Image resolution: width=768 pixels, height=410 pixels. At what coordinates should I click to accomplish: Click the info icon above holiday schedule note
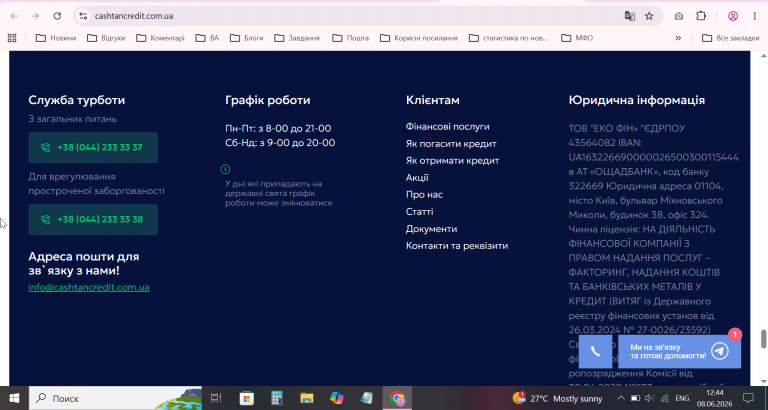click(225, 169)
